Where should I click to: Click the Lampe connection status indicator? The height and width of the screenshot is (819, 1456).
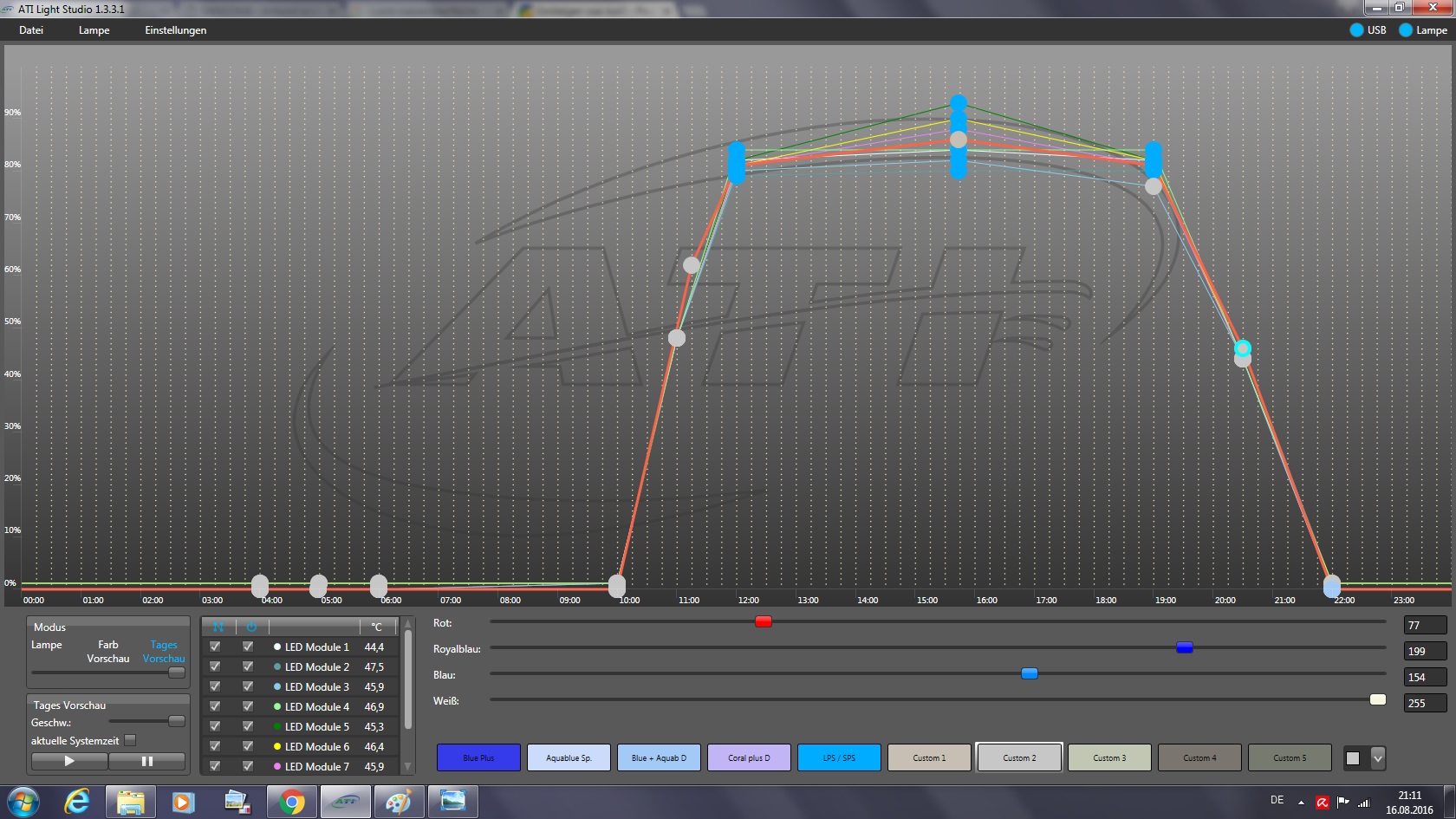coord(1406,30)
